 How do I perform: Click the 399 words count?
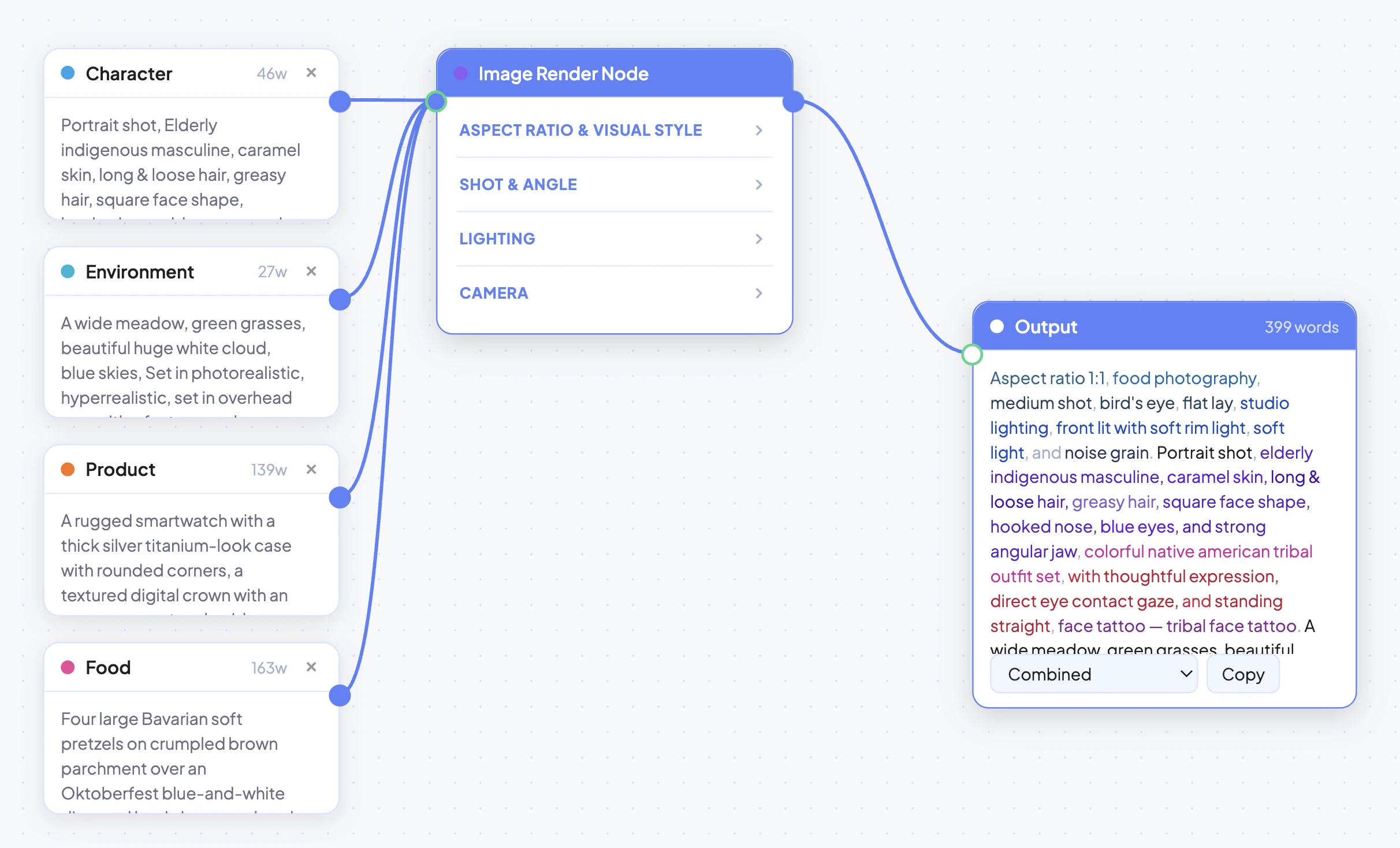1301,327
